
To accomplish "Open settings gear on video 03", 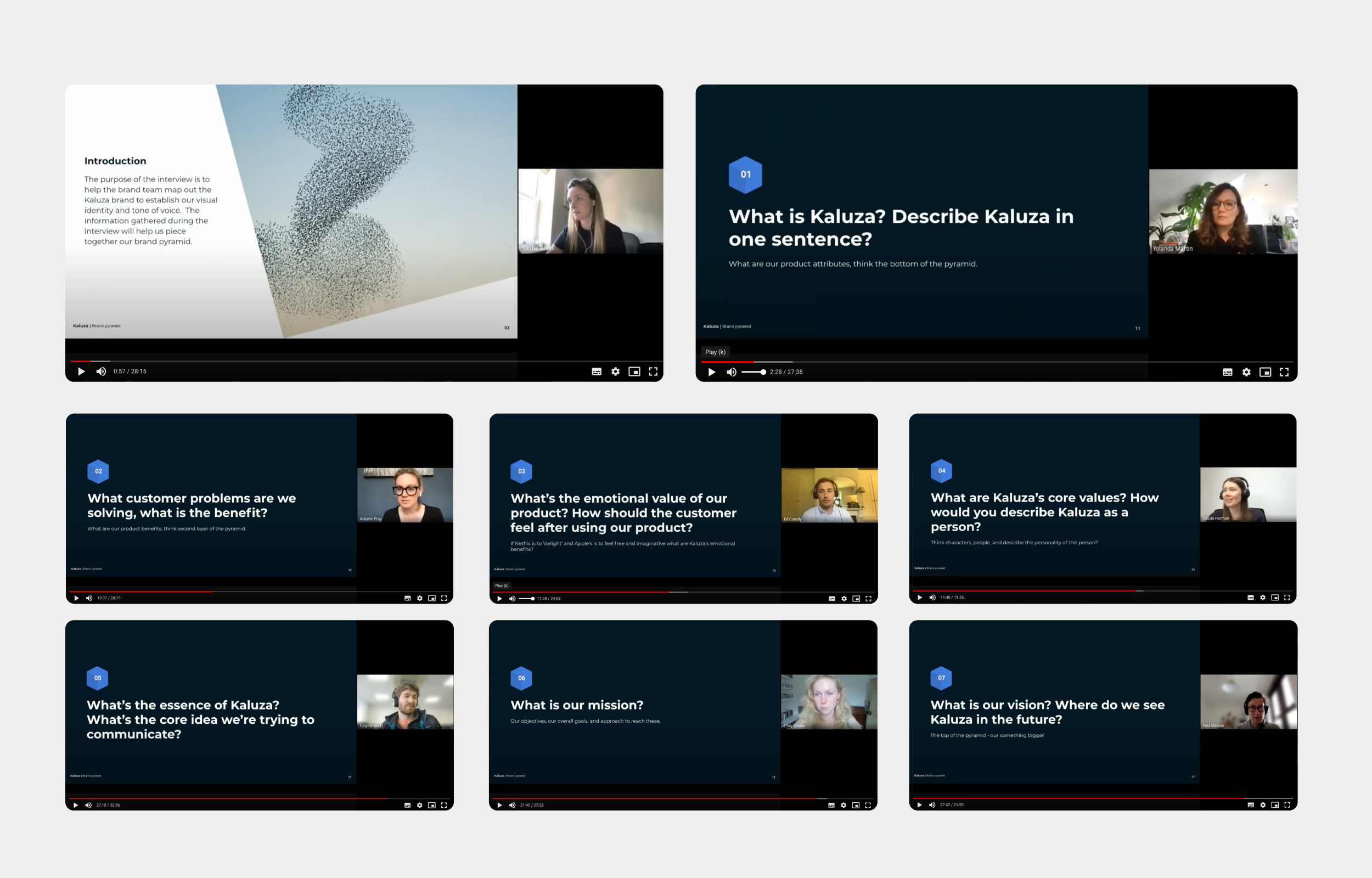I will 844,599.
